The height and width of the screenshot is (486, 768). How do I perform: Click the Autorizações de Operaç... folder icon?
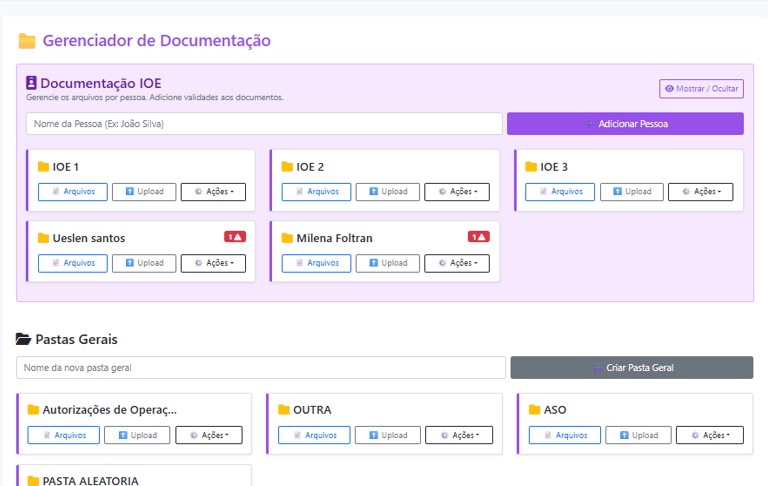(x=33, y=410)
